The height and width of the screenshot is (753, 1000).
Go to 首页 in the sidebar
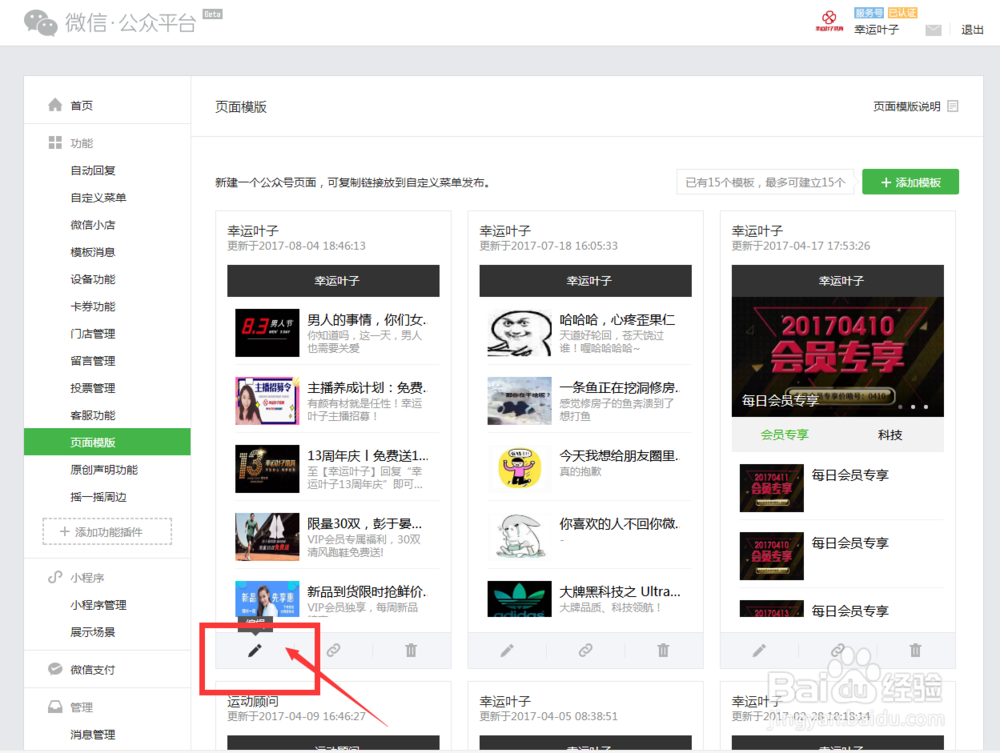point(82,105)
